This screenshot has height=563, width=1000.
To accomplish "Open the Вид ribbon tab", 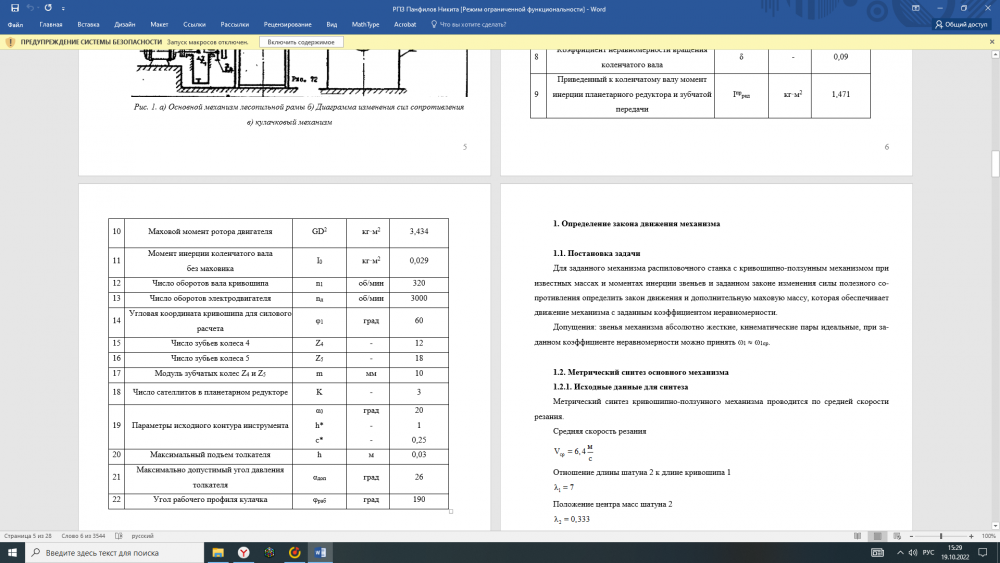I will [x=332, y=24].
